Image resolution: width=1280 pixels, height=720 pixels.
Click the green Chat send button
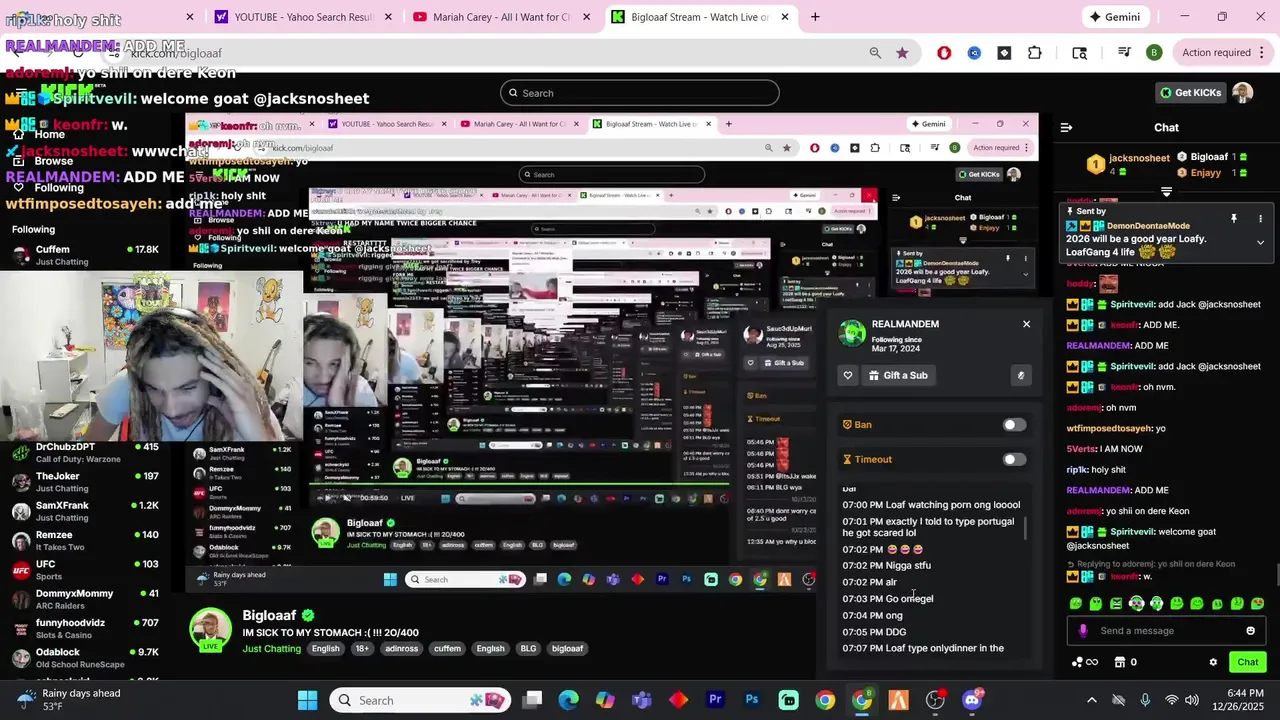pyautogui.click(x=1248, y=662)
